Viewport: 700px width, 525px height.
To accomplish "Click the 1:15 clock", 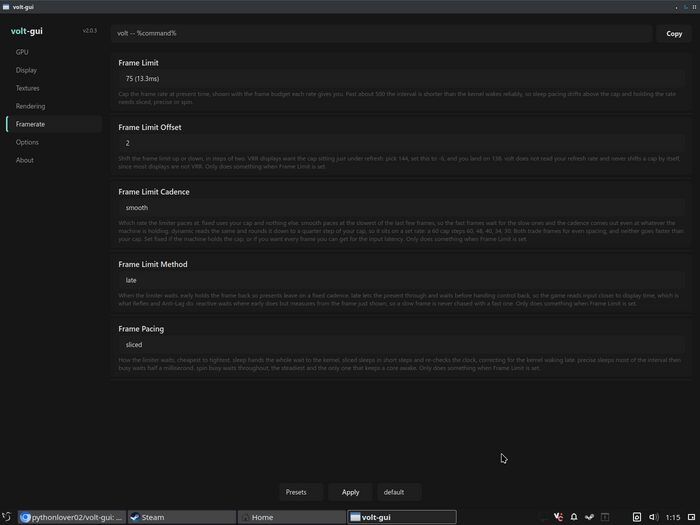I will click(673, 517).
